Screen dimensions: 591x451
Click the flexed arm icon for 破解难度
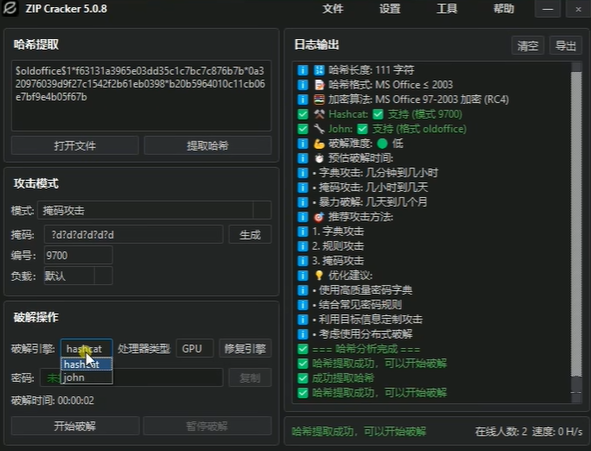tap(319, 144)
